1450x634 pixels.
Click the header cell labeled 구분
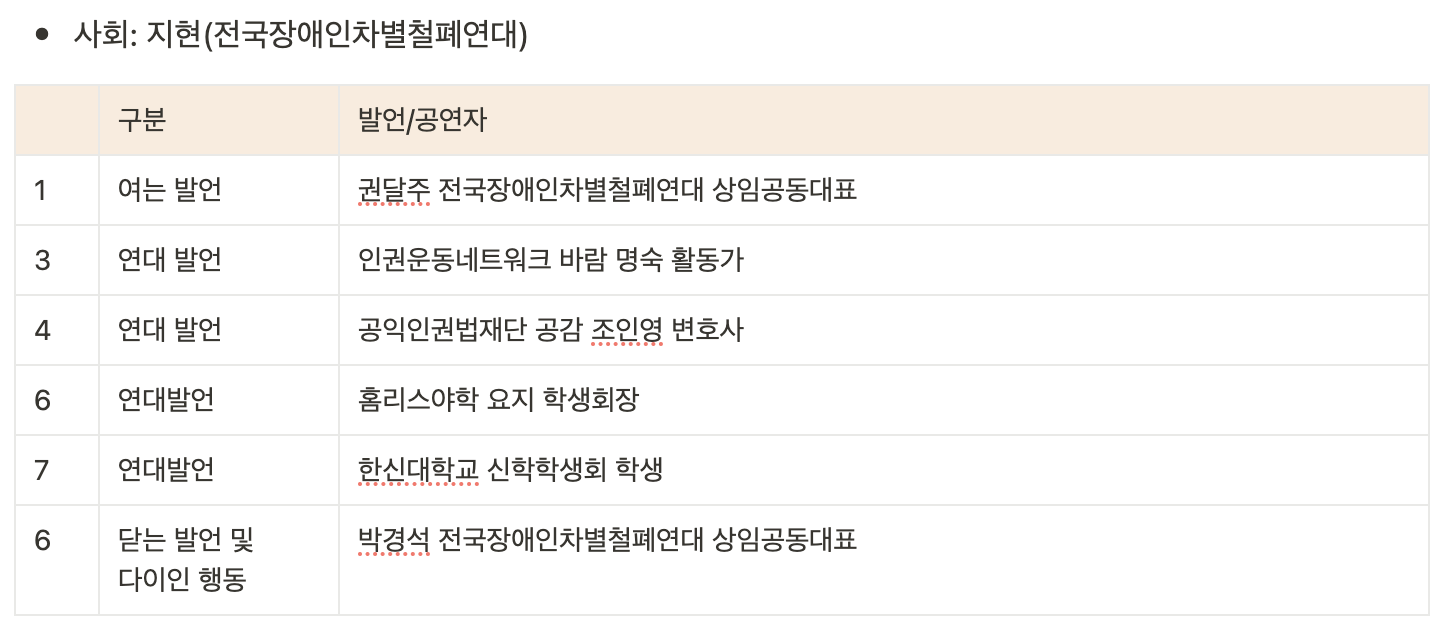(x=218, y=120)
